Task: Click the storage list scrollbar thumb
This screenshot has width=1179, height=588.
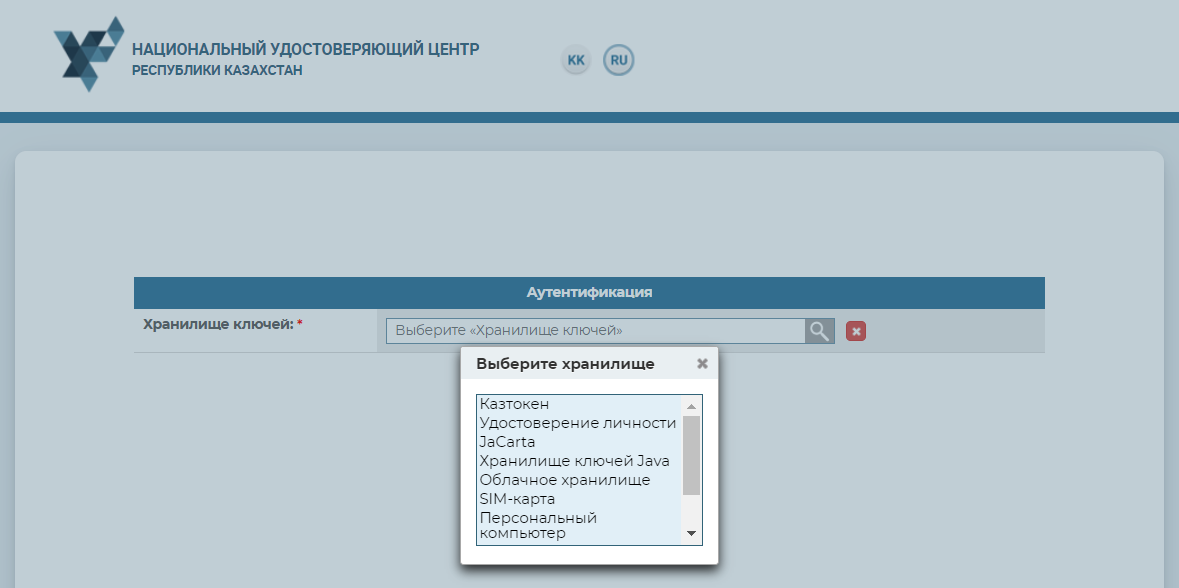Action: click(x=691, y=455)
